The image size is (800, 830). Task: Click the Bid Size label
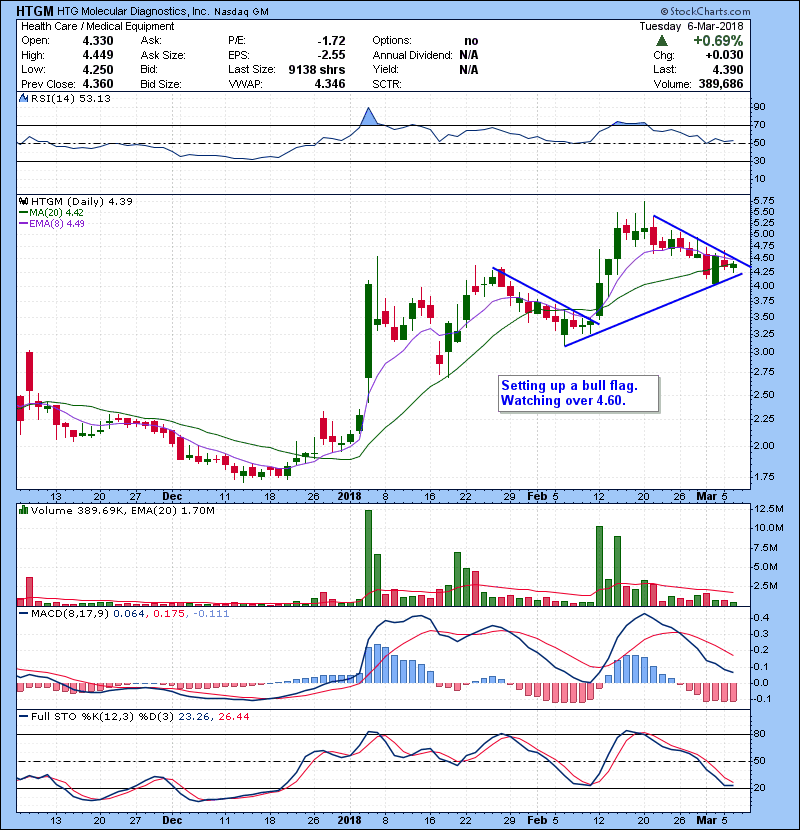pyautogui.click(x=161, y=84)
